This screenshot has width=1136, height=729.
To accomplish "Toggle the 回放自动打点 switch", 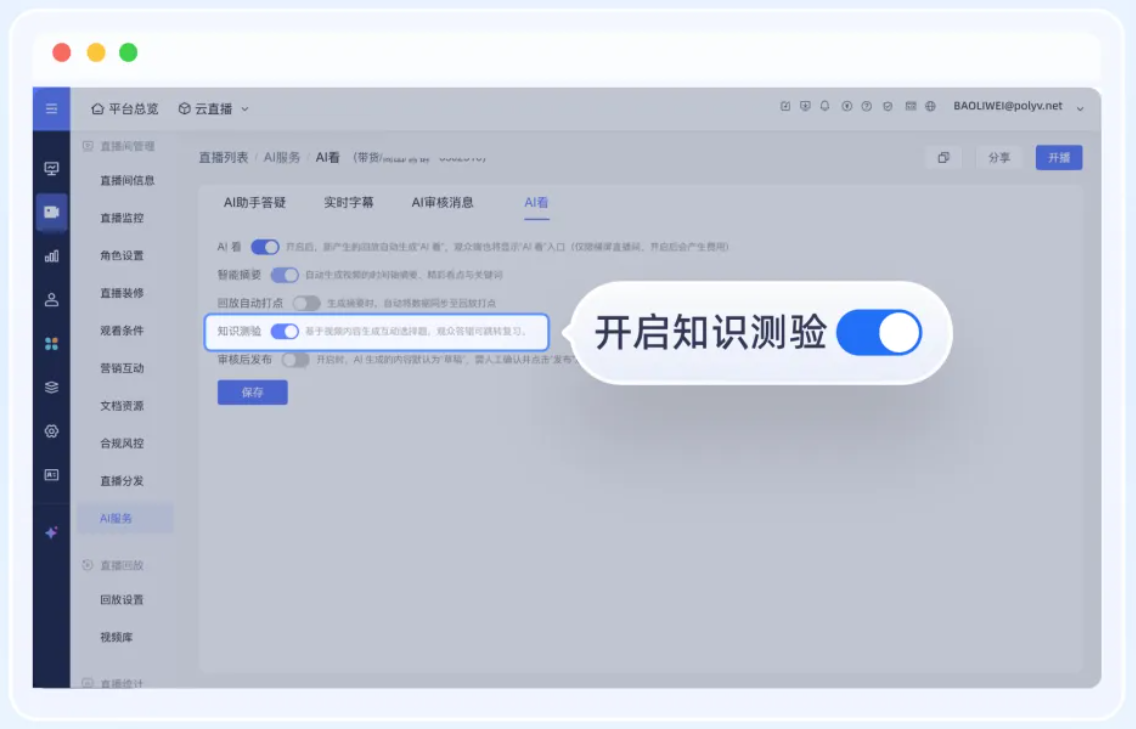I will 306,303.
